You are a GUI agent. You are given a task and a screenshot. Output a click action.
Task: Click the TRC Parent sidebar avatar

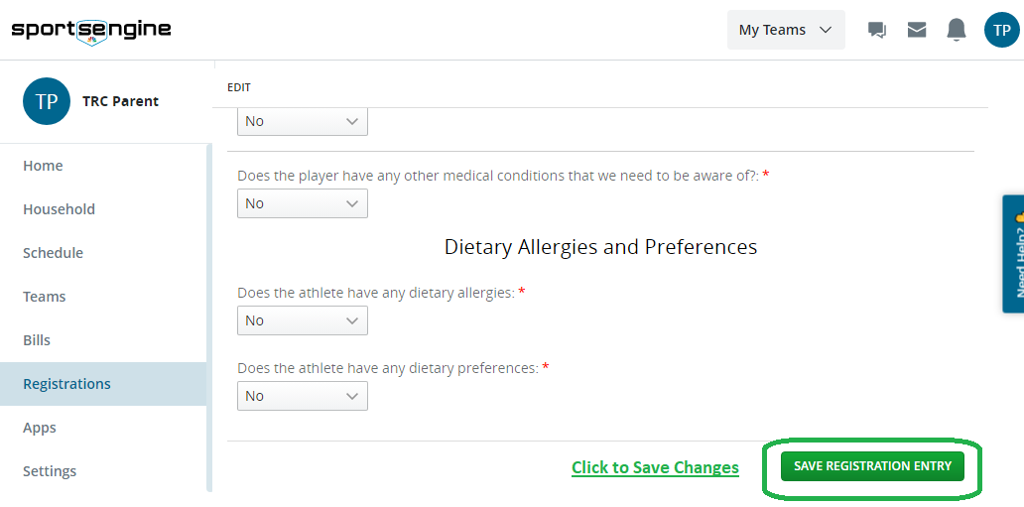(x=46, y=101)
